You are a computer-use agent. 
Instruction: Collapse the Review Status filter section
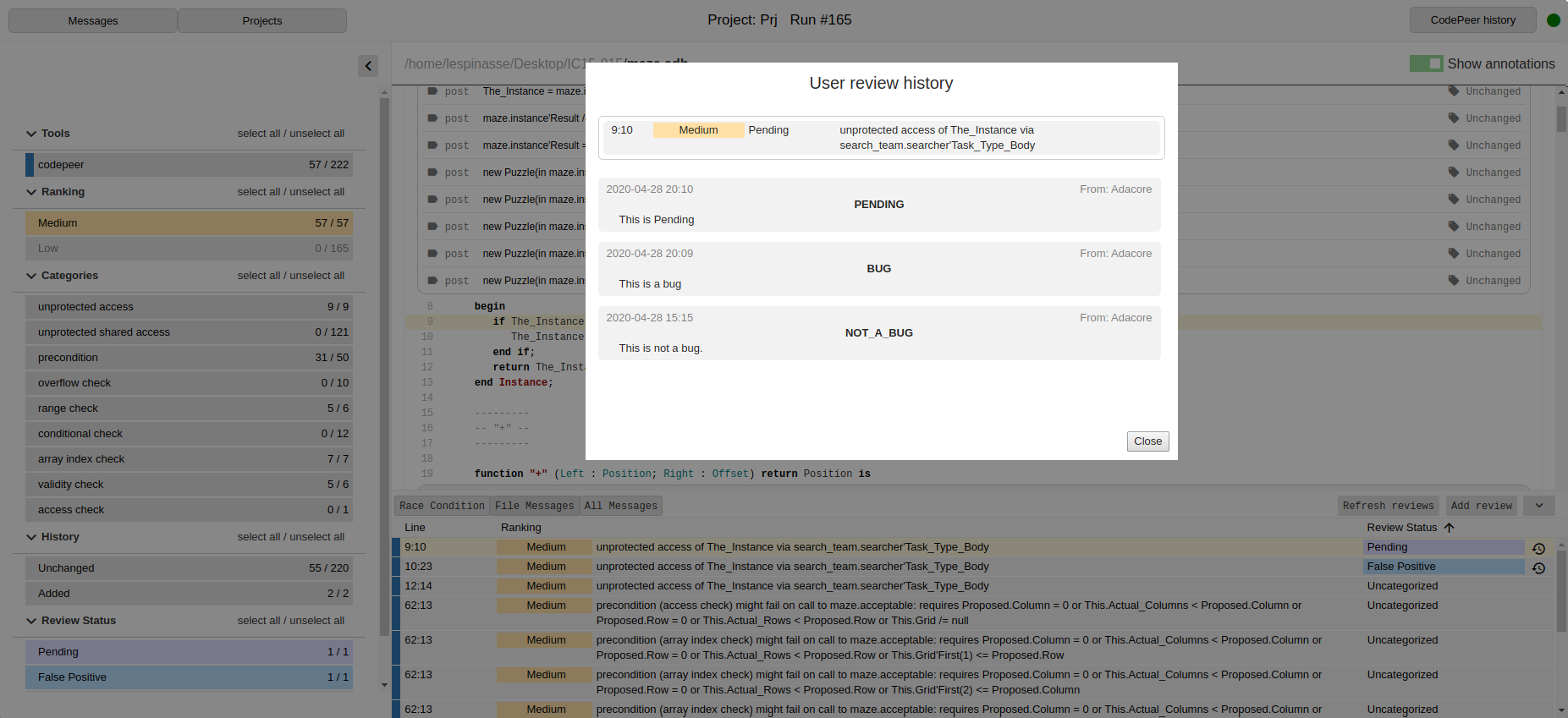point(31,621)
